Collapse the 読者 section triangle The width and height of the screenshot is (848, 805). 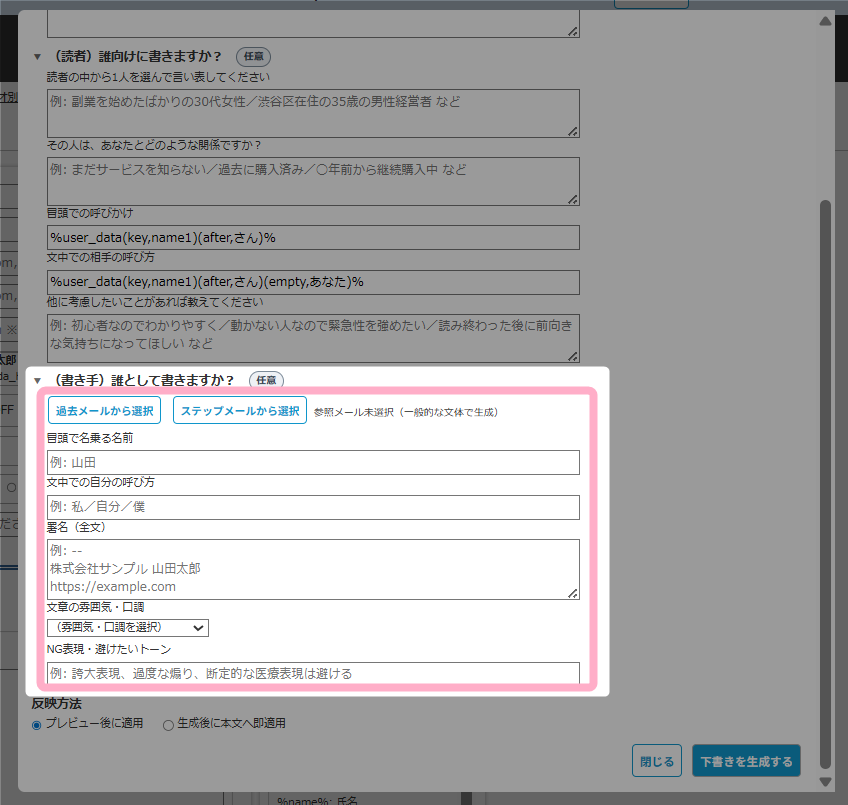tap(38, 57)
